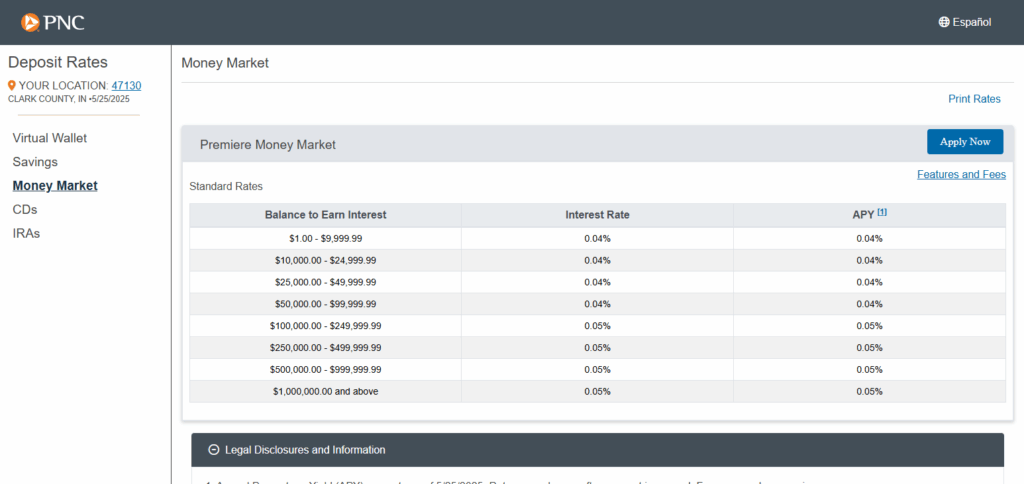Select the $10,000.00 - $24,999.99 balance cell
1024x484 pixels.
[x=325, y=260]
